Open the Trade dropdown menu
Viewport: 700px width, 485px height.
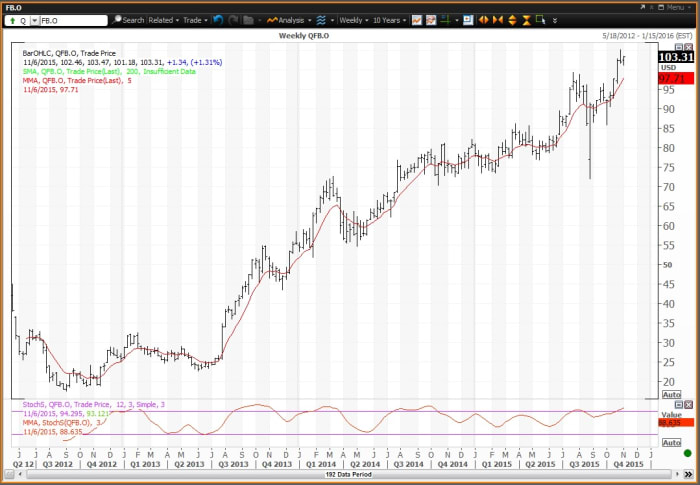click(x=195, y=20)
